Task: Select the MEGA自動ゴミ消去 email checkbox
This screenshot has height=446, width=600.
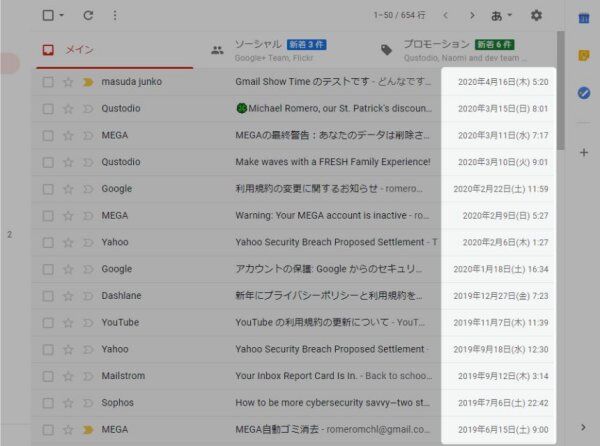Action: tap(48, 430)
